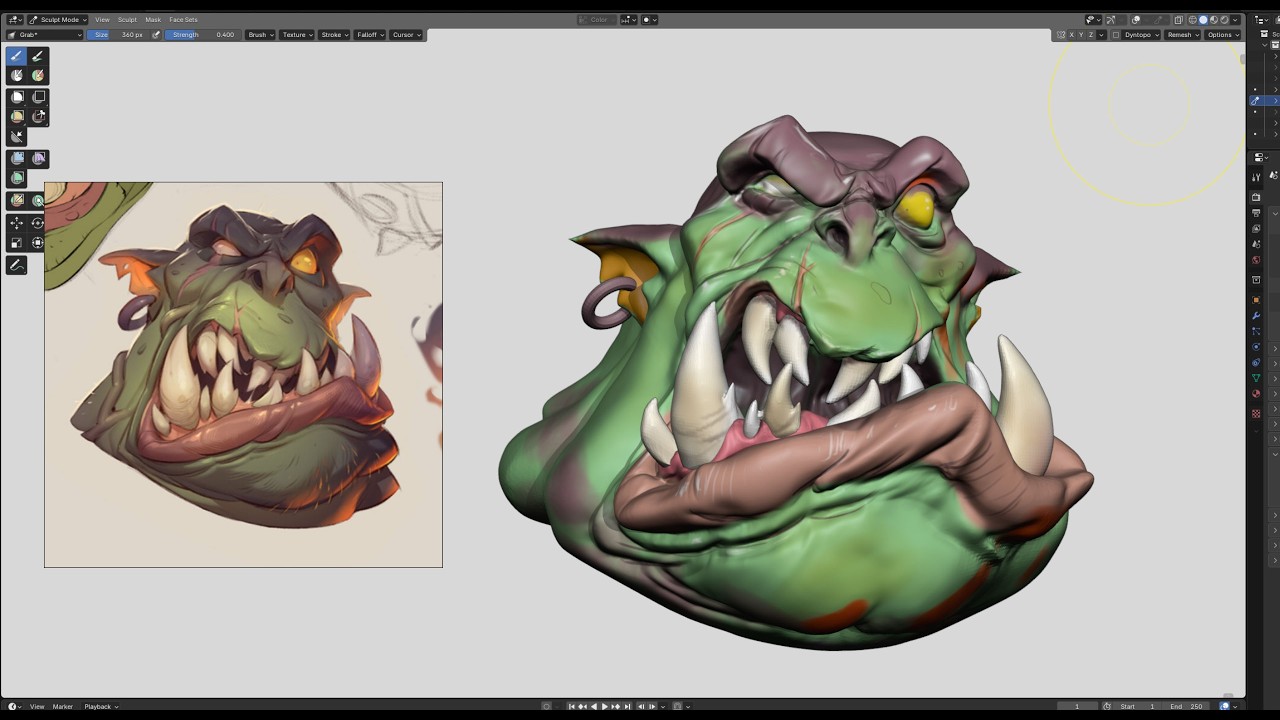Screen dimensions: 1280x720
Task: Open the Texture properties tab
Action: 1256,414
